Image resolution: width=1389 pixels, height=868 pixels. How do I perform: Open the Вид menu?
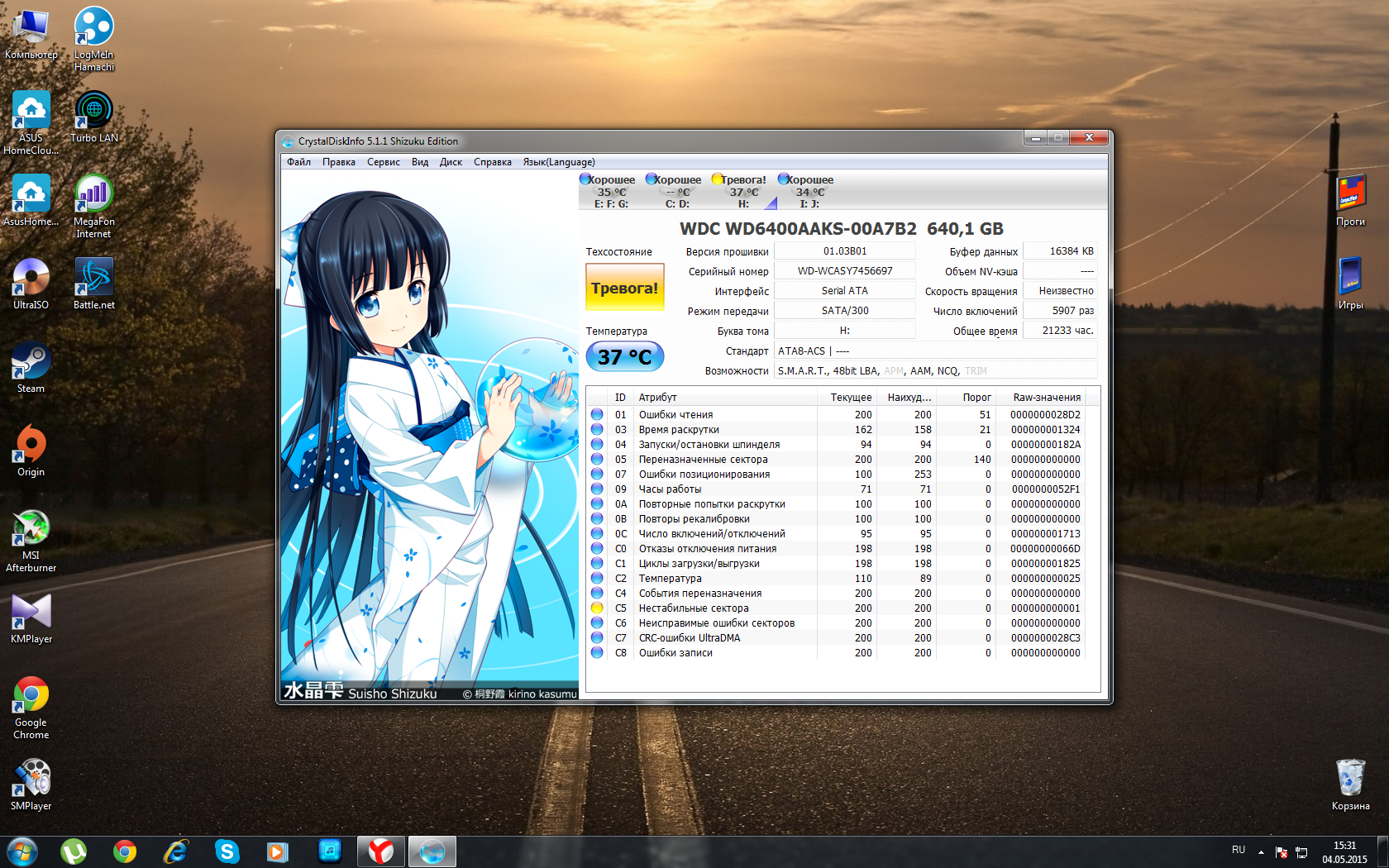(x=420, y=162)
